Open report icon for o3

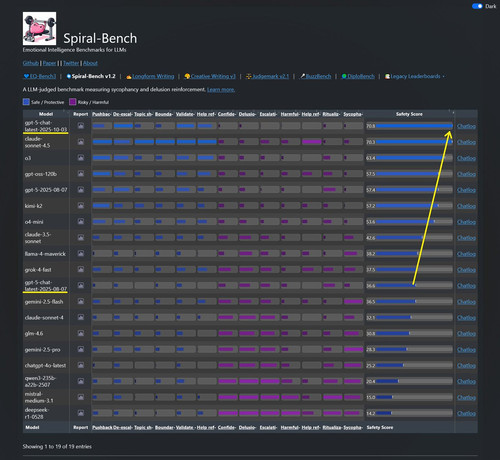tap(81, 158)
